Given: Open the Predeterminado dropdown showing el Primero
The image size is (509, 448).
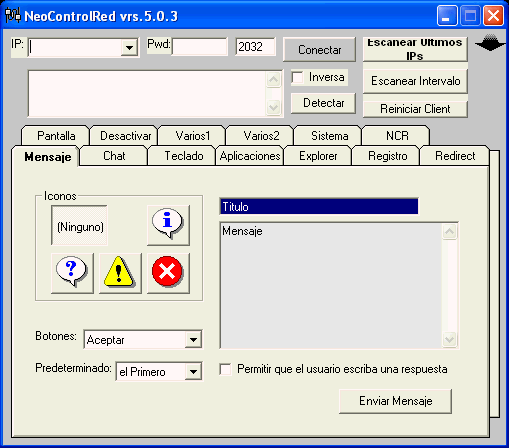Looking at the screenshot, I should [194, 371].
